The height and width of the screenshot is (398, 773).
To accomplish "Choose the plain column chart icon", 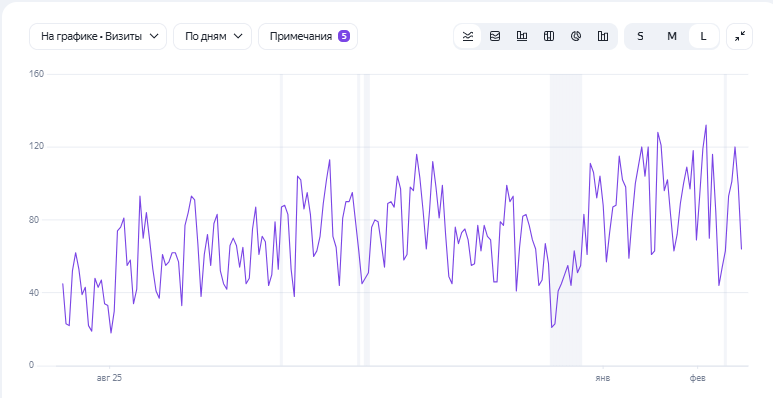I will coord(602,36).
